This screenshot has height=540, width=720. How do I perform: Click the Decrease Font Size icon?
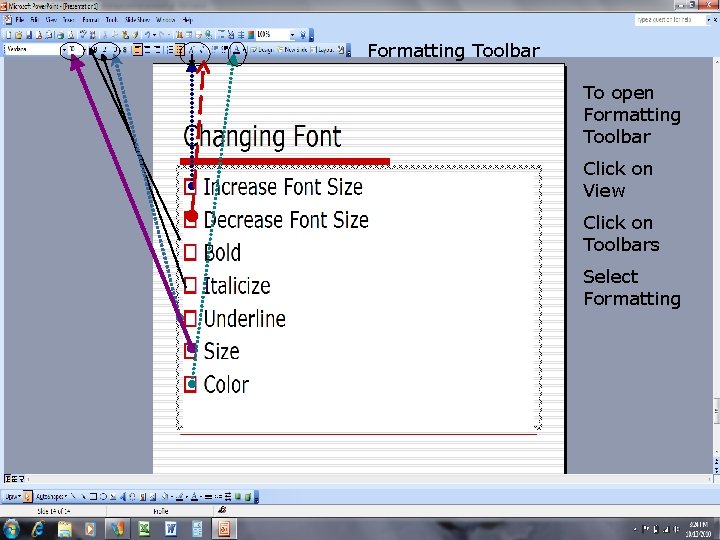(x=202, y=50)
